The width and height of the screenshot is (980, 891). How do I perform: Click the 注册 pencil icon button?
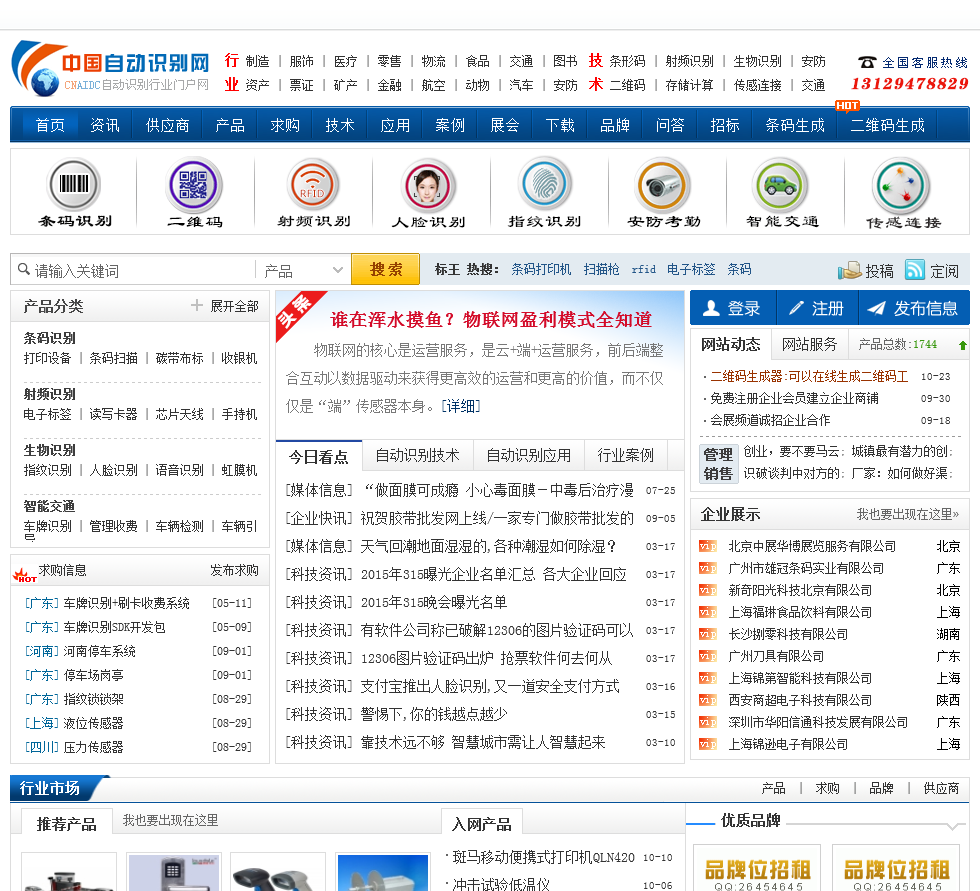pyautogui.click(x=817, y=308)
